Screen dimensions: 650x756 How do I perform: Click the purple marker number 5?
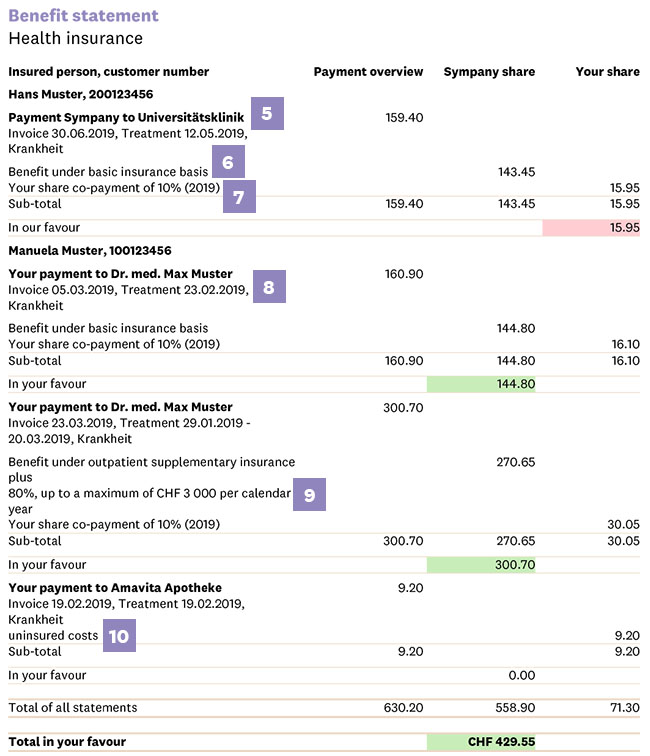tap(267, 113)
